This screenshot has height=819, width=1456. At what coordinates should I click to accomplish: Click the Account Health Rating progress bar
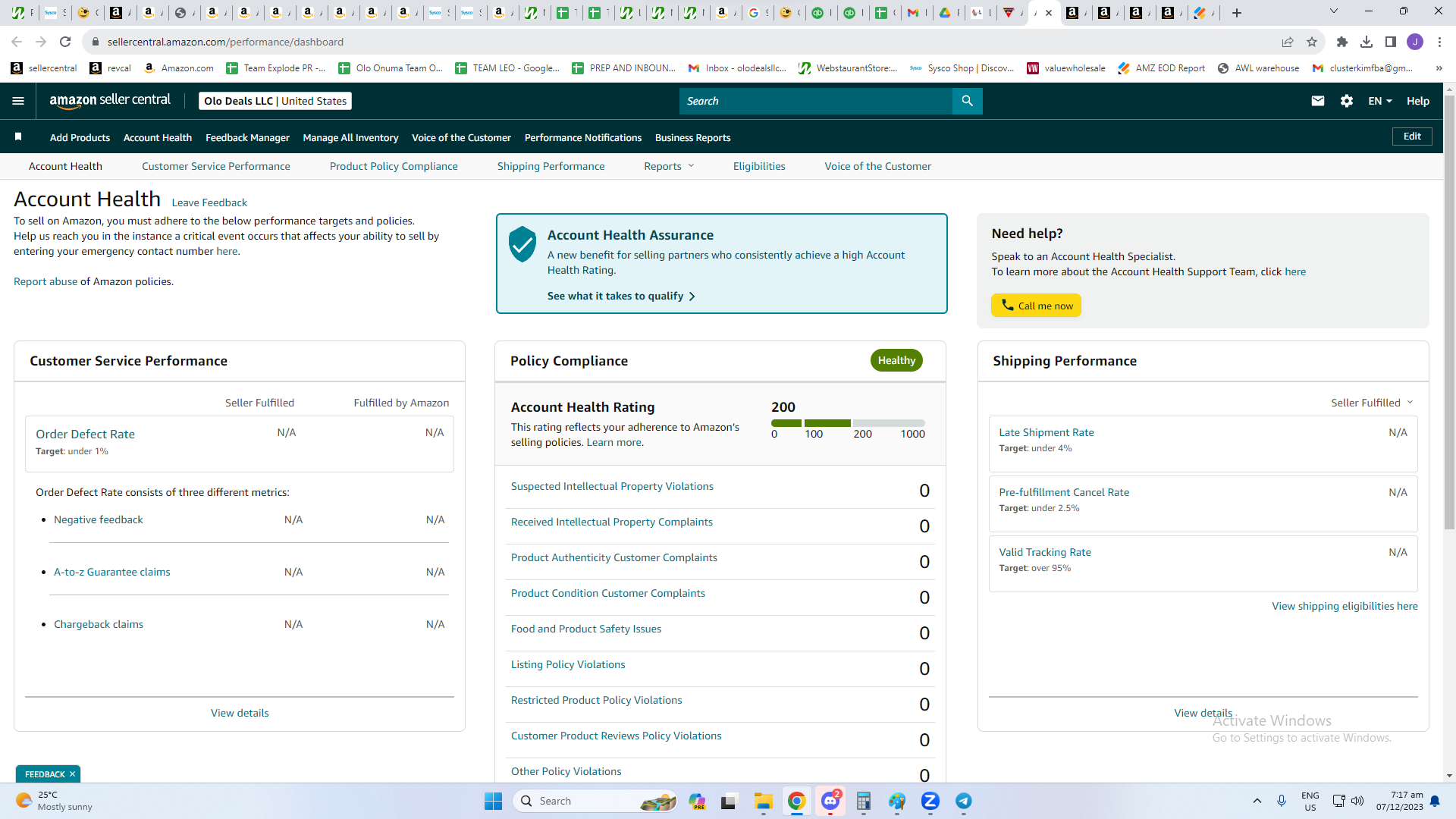coord(848,423)
